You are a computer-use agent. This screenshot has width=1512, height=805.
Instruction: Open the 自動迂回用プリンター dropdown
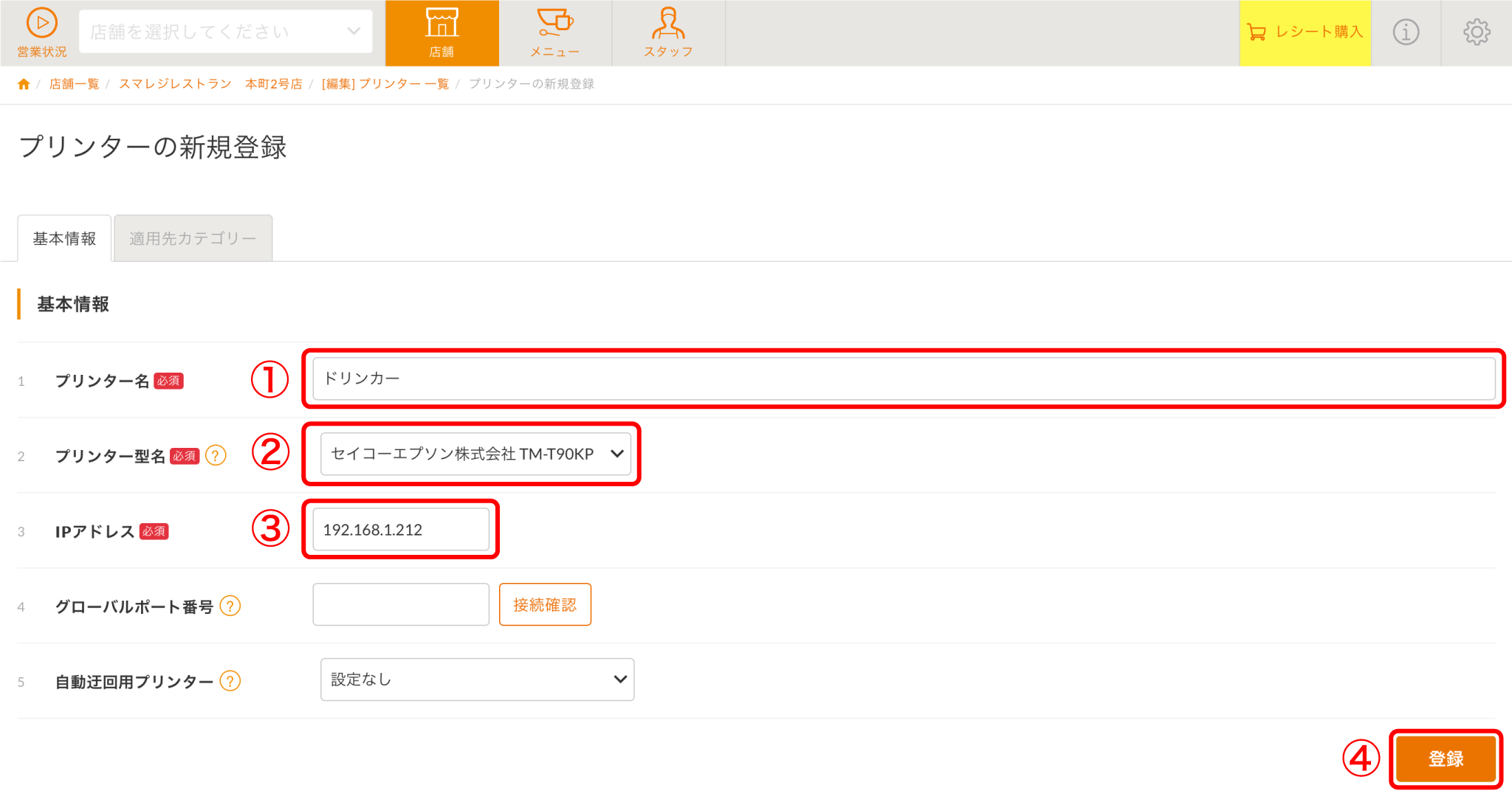(477, 680)
